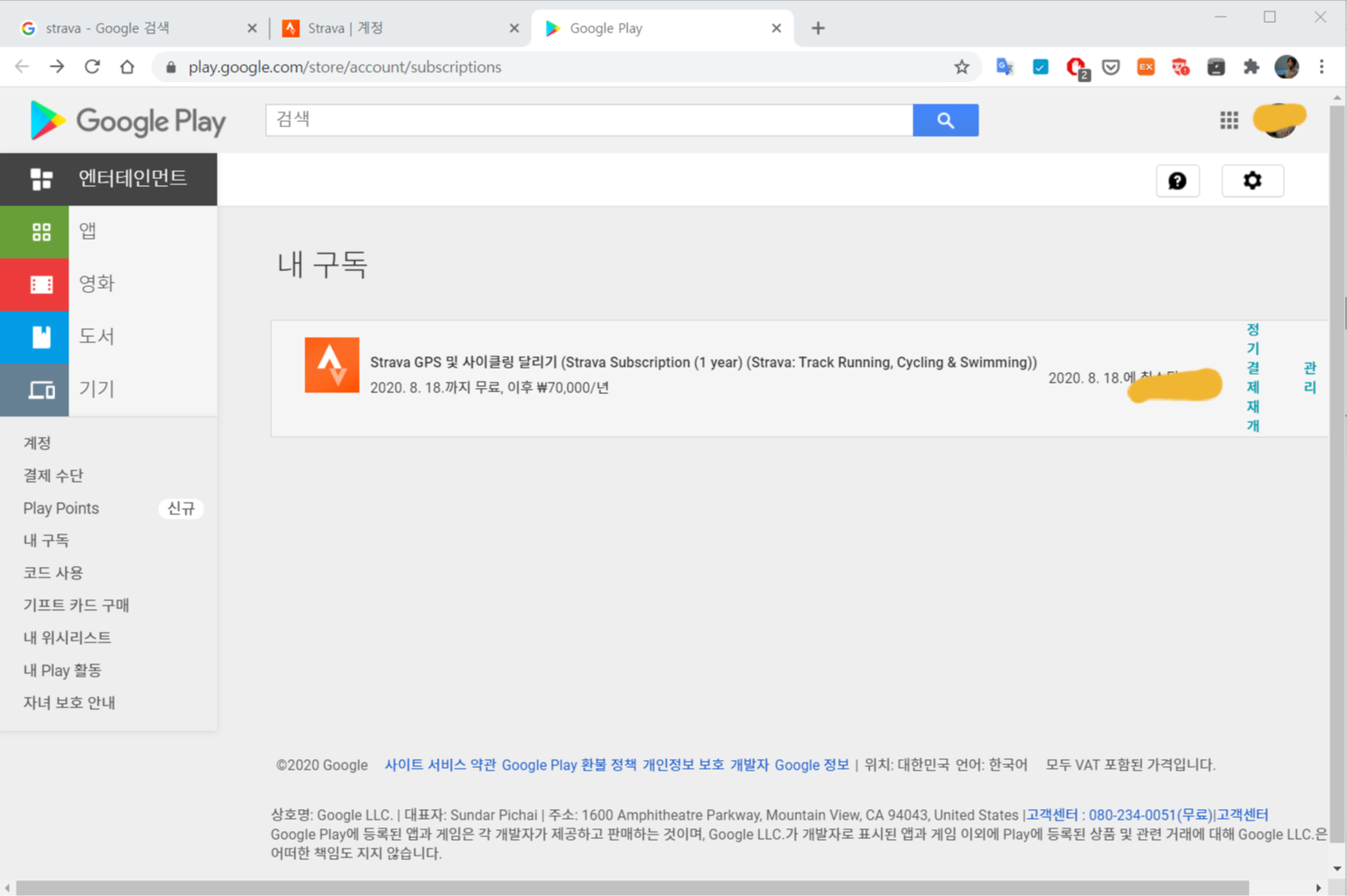Open the help question mark button
Screen dimensions: 1347x896
point(1177,181)
